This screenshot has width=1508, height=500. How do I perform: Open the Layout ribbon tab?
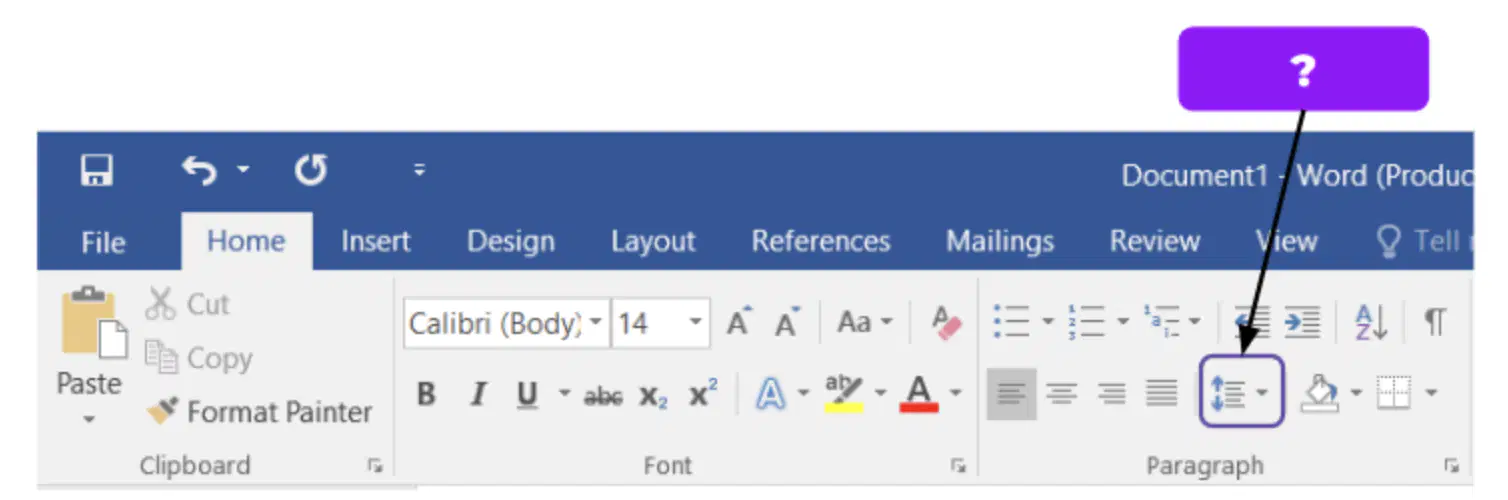click(x=653, y=242)
